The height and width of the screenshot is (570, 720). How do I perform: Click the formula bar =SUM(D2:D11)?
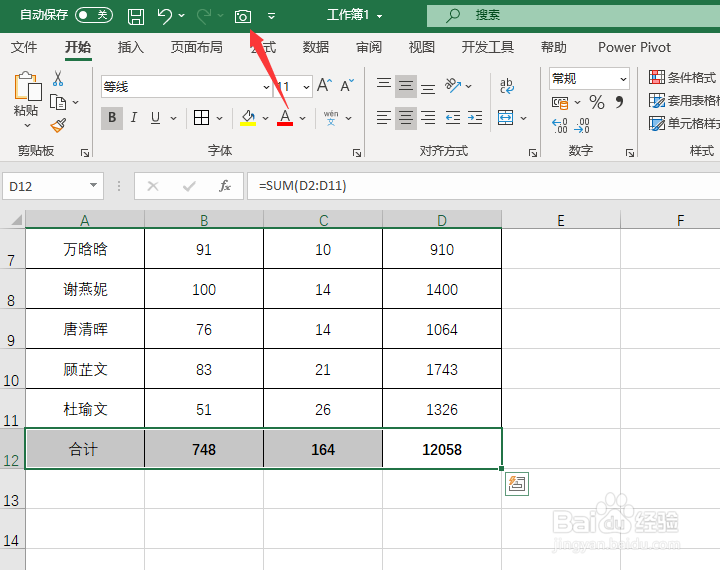[x=484, y=186]
